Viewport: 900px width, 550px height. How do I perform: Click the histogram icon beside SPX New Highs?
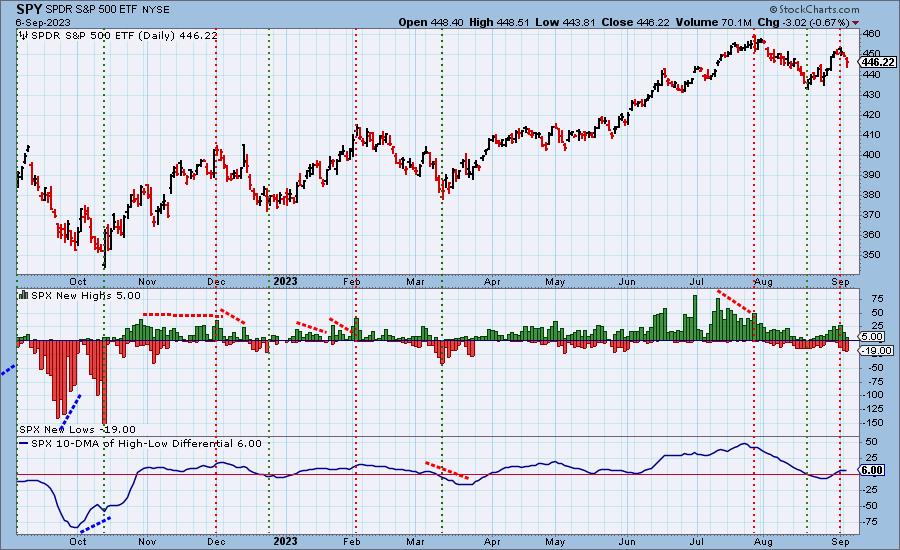point(24,295)
